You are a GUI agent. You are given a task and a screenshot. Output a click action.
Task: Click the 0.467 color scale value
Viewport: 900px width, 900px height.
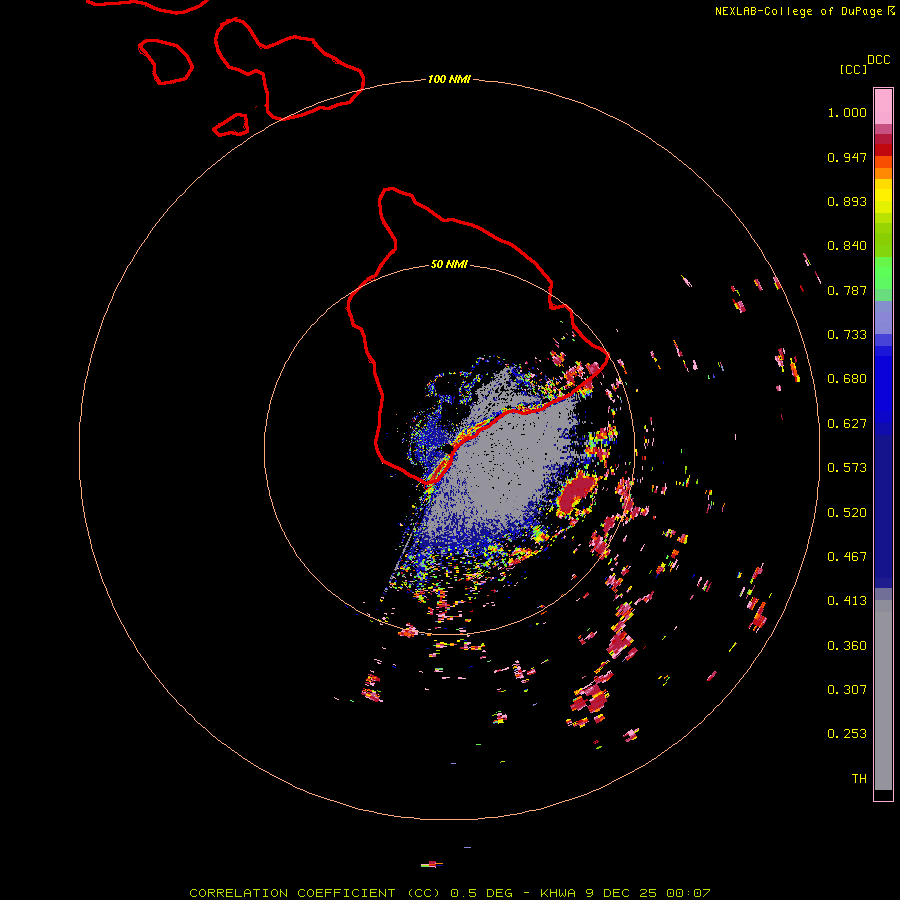point(847,557)
